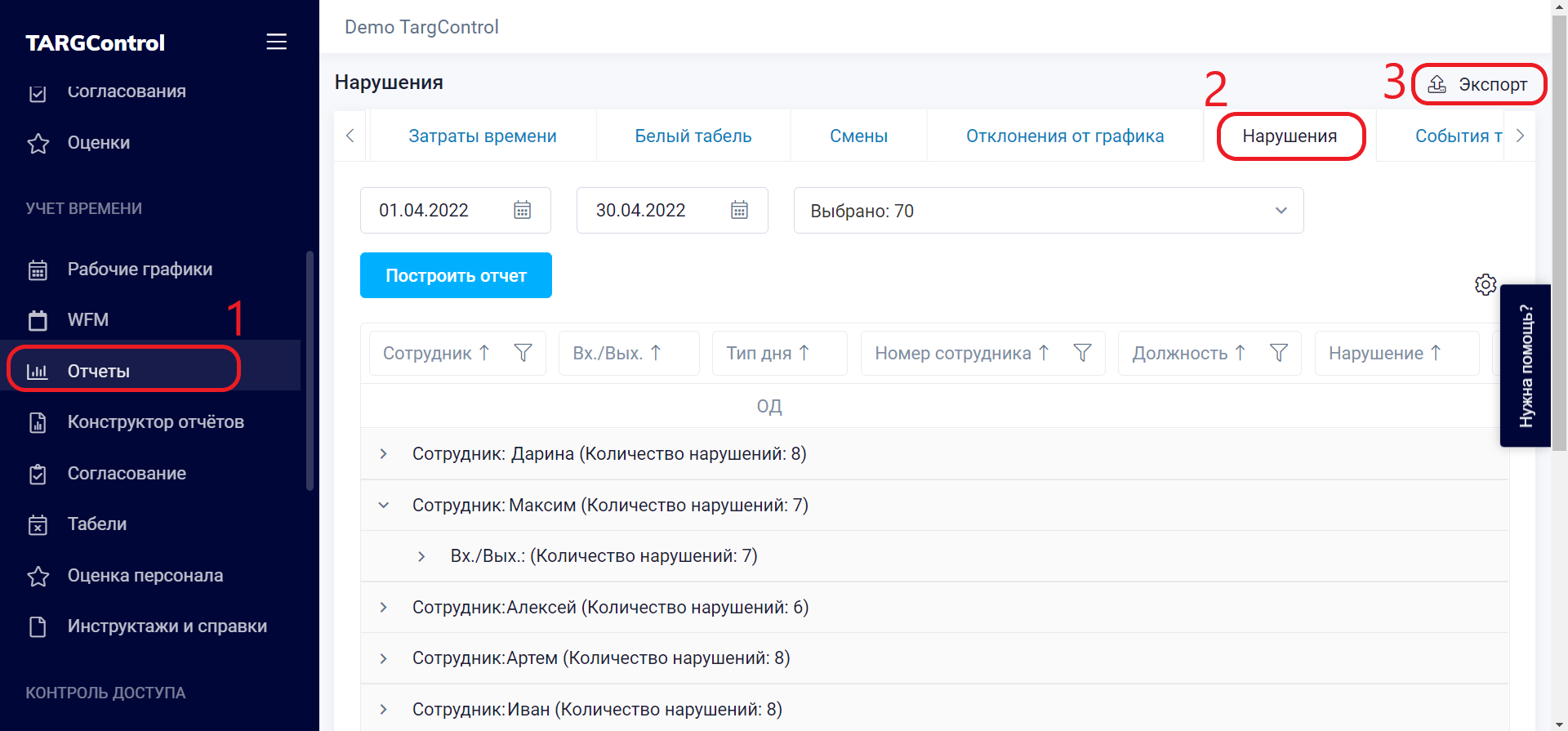Viewport: 1568px width, 731px height.
Task: Sort by the Вх./Вых. column header
Action: [617, 353]
